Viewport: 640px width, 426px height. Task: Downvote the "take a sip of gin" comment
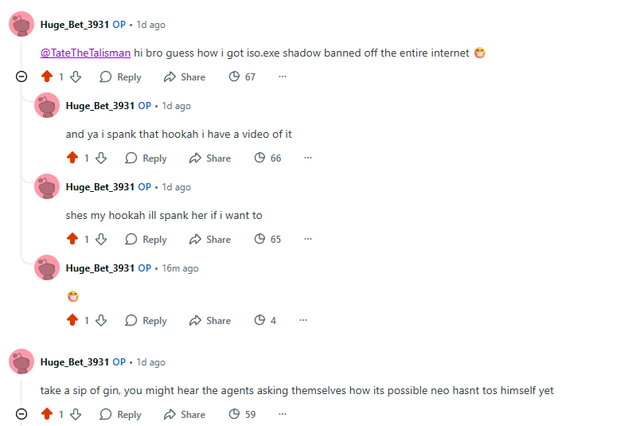point(75,414)
